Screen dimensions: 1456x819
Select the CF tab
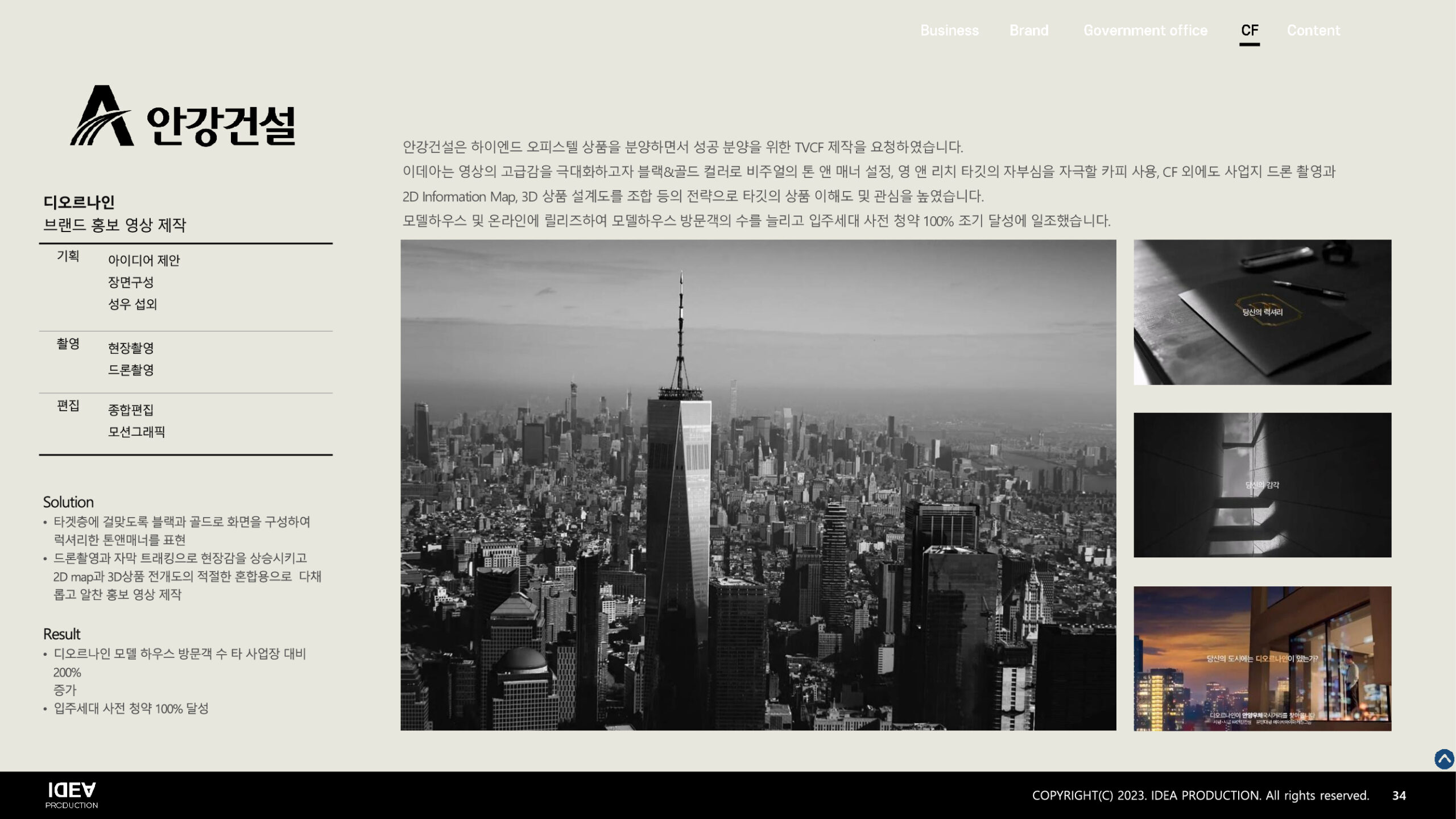click(1249, 30)
